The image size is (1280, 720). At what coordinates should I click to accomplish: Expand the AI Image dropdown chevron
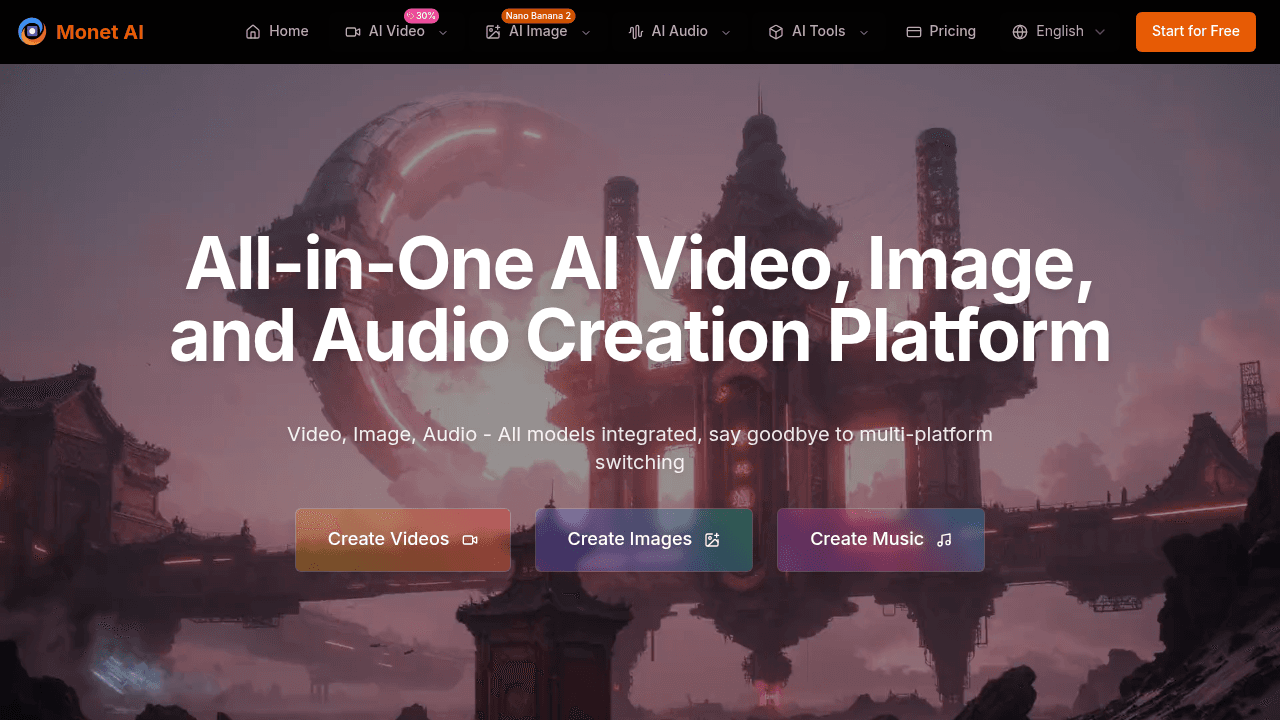(586, 32)
